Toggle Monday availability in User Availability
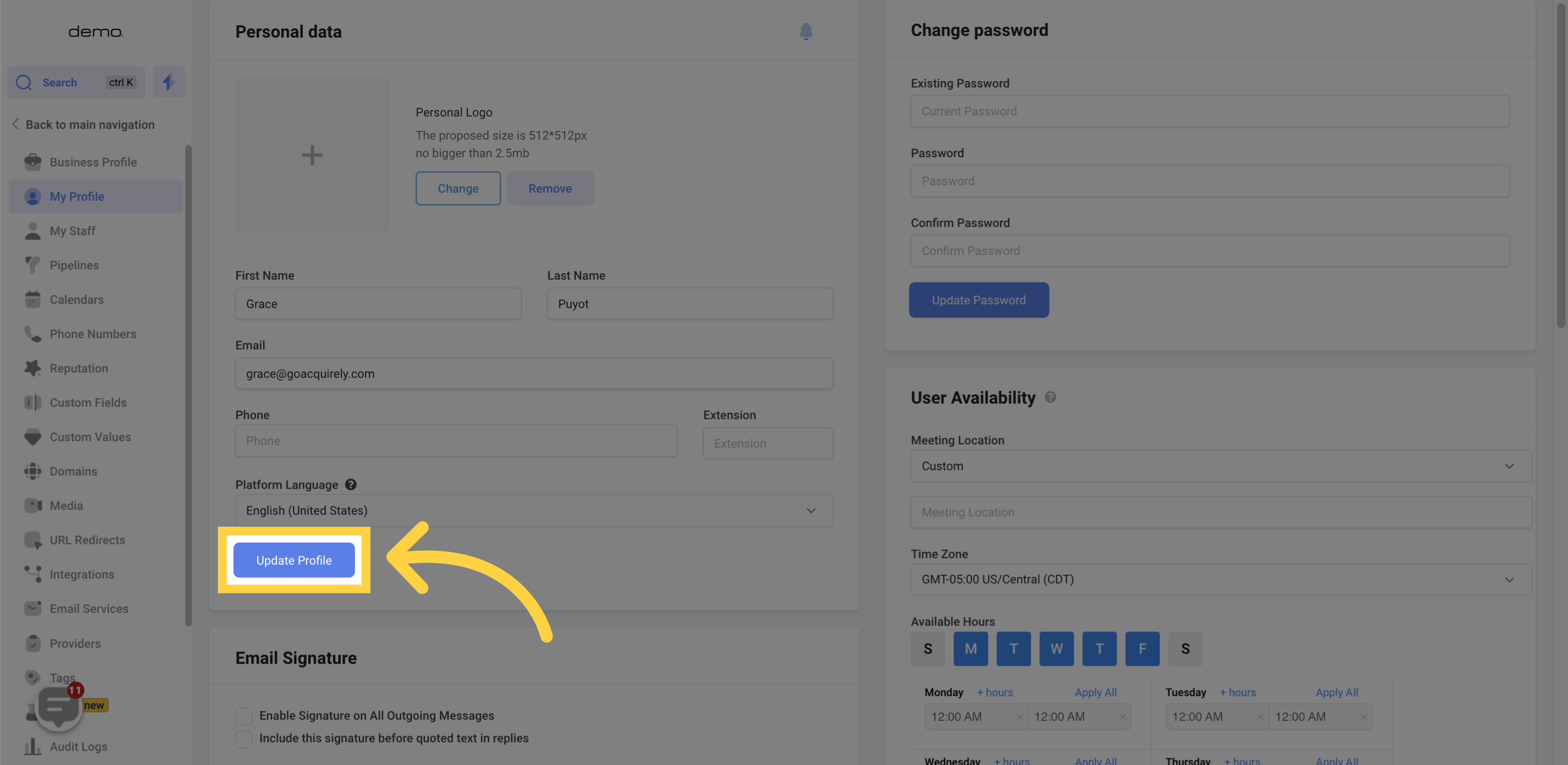This screenshot has height=765, width=1568. tap(970, 648)
